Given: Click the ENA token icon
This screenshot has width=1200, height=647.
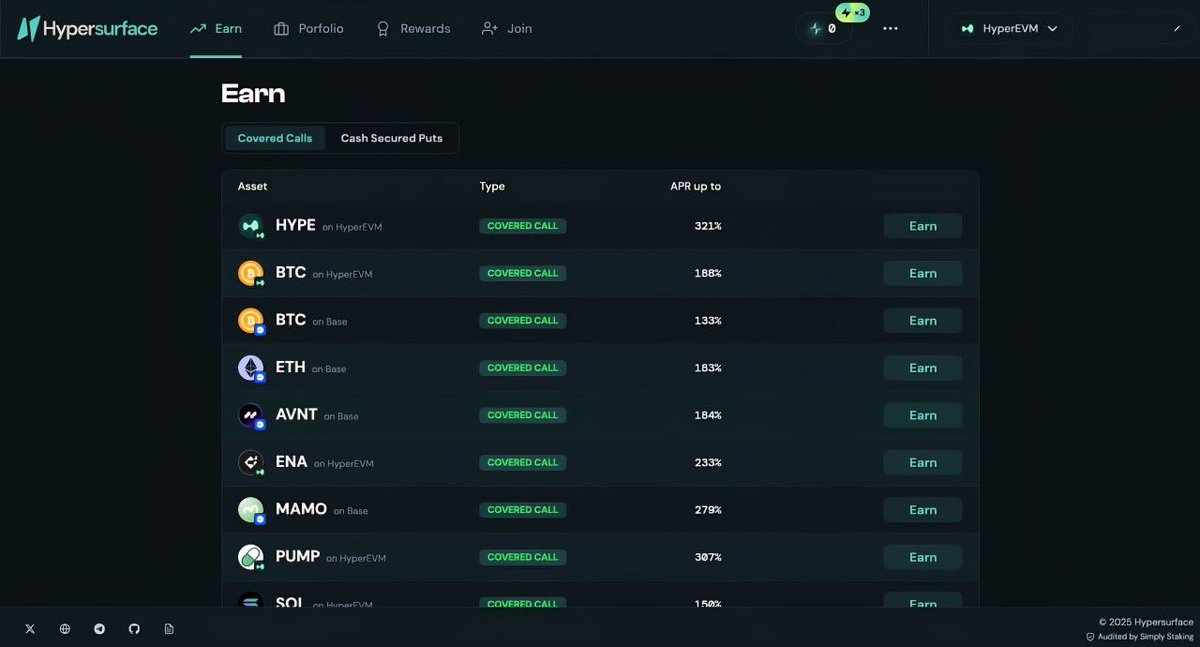Looking at the screenshot, I should click(x=251, y=463).
